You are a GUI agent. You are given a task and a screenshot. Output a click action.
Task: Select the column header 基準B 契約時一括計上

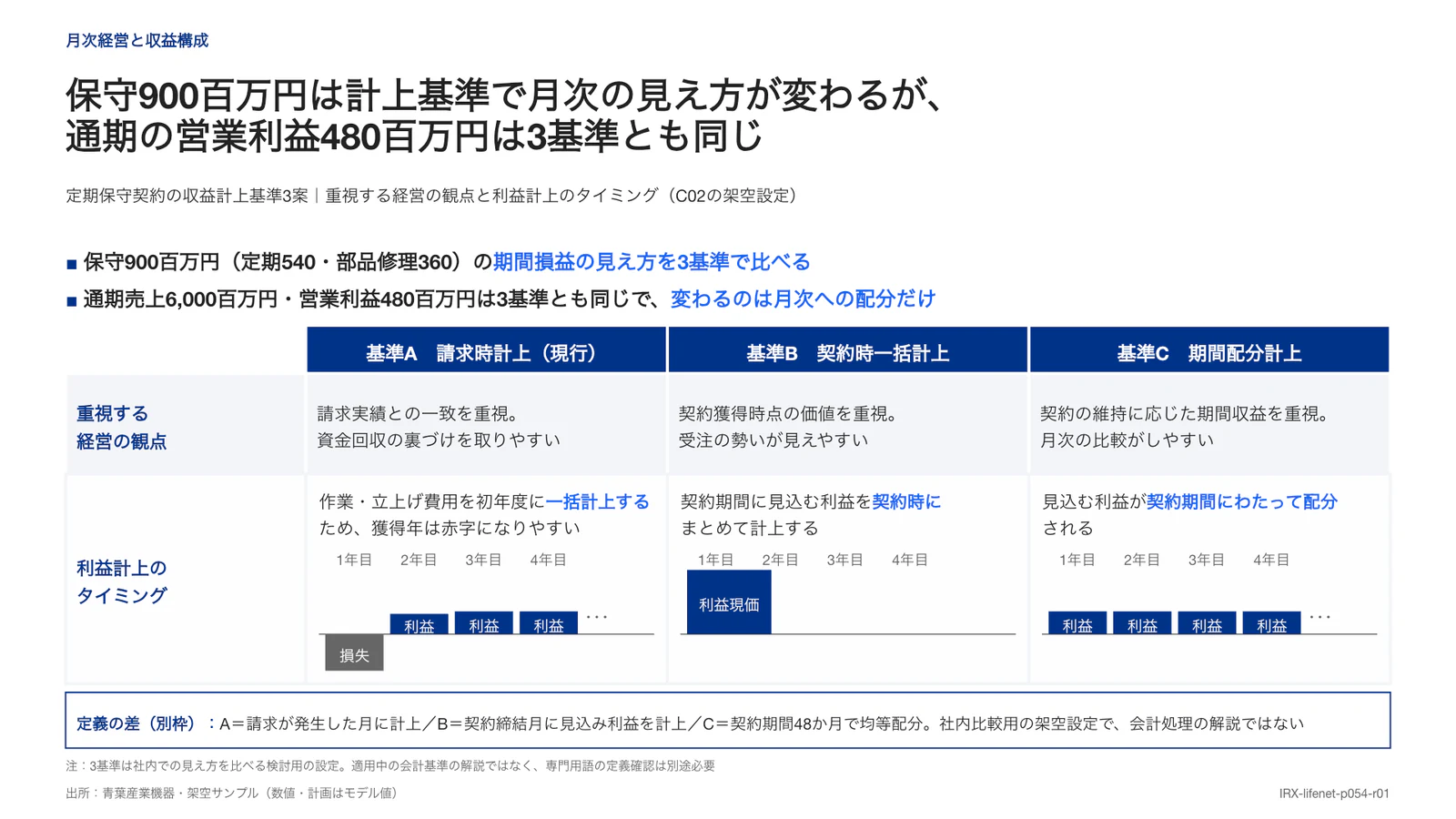click(x=847, y=350)
